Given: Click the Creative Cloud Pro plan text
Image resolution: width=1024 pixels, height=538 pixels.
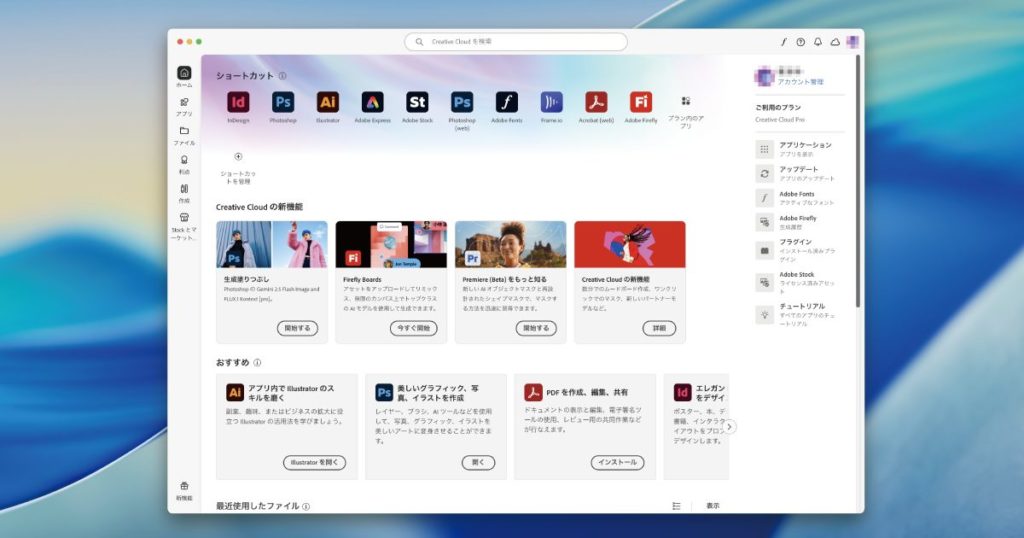Looking at the screenshot, I should 780,119.
